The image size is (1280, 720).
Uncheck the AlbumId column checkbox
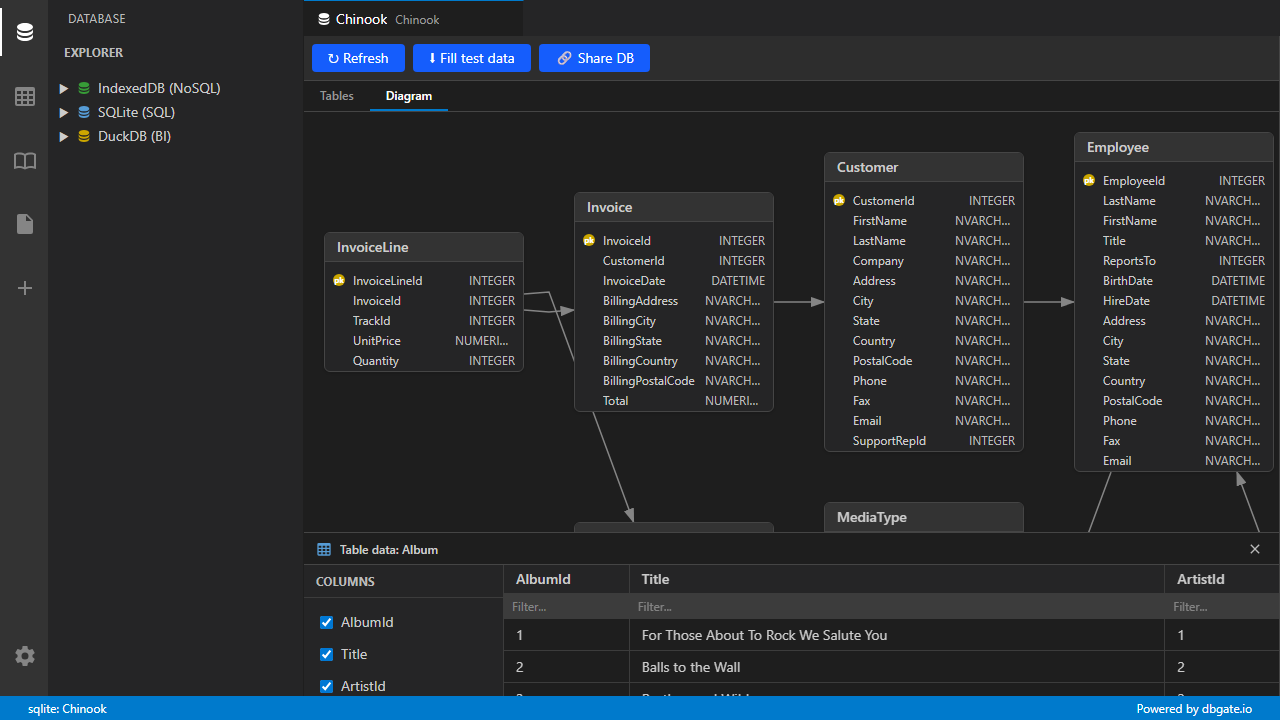click(x=326, y=622)
